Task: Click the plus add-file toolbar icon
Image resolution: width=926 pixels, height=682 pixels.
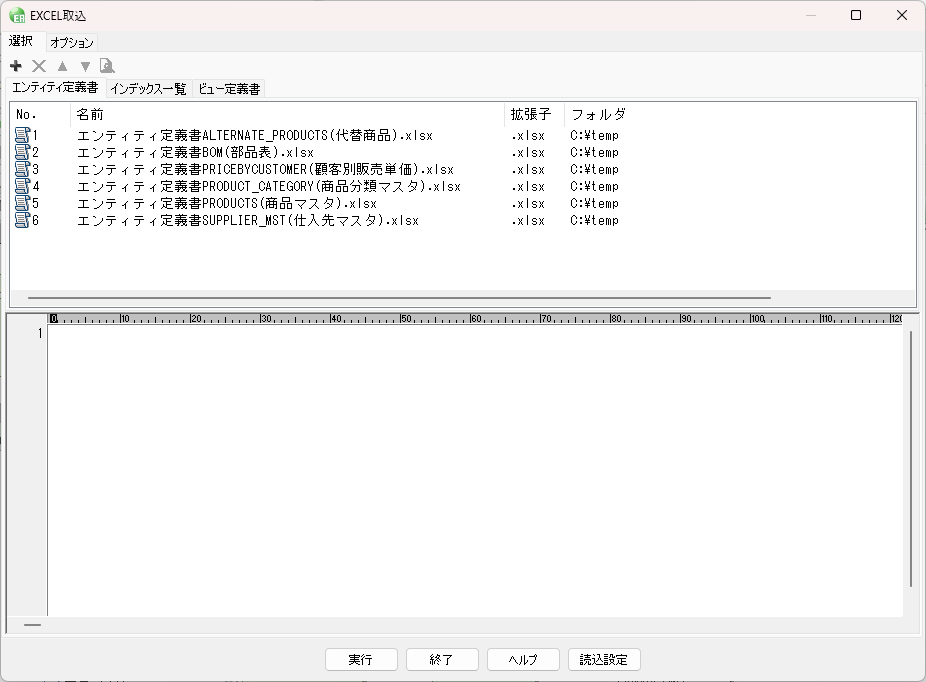Action: click(x=16, y=66)
